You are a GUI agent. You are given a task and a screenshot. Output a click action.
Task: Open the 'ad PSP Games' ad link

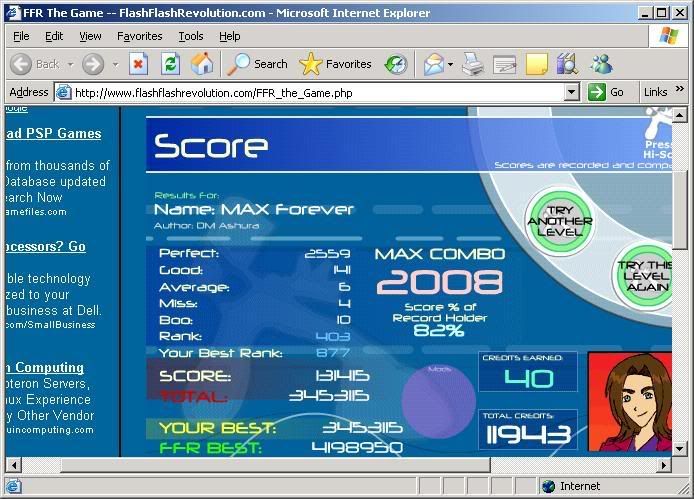coord(53,134)
